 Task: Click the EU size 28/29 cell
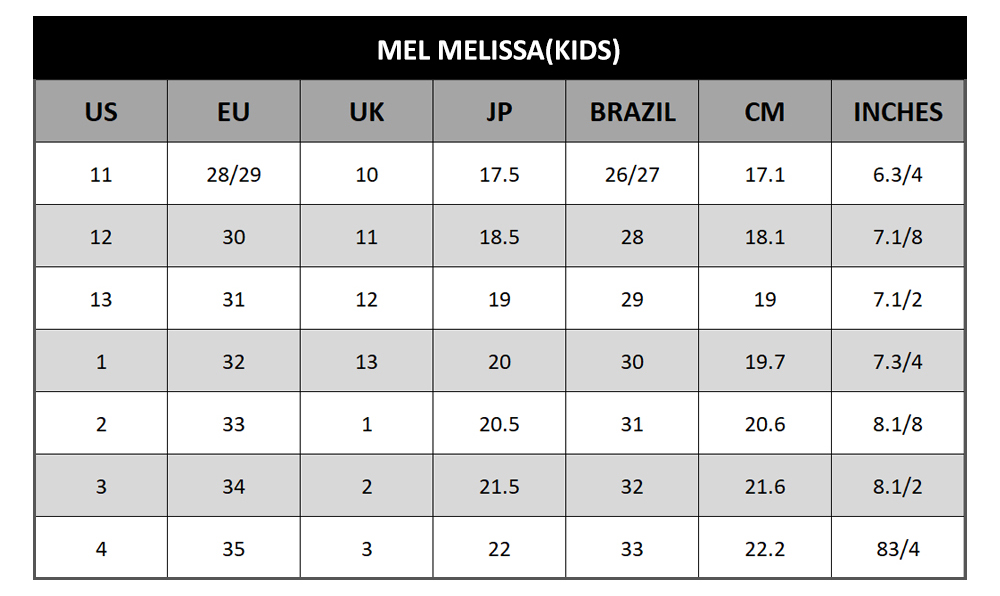coord(233,175)
